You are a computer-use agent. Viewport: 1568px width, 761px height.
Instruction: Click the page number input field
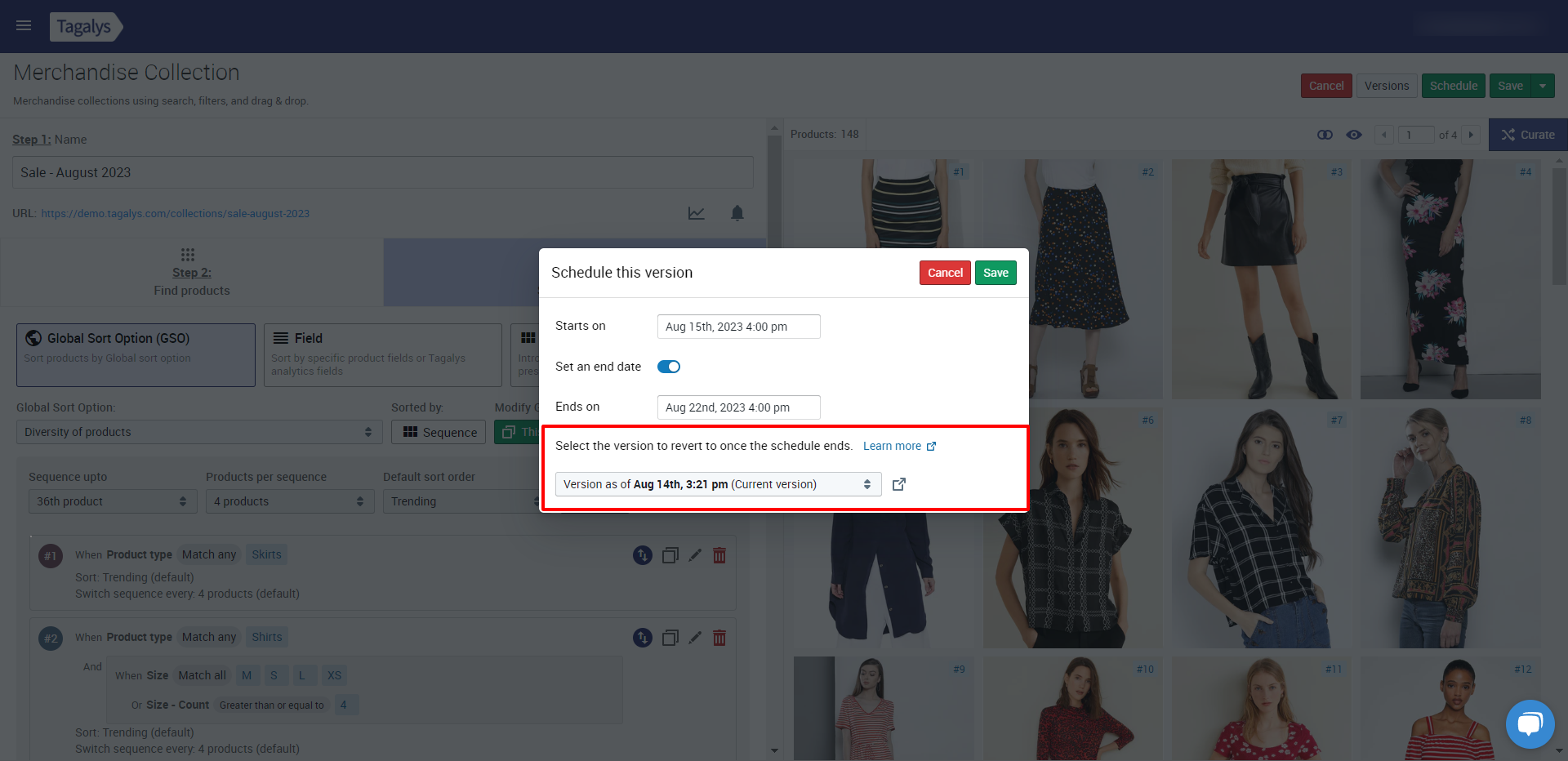1416,135
